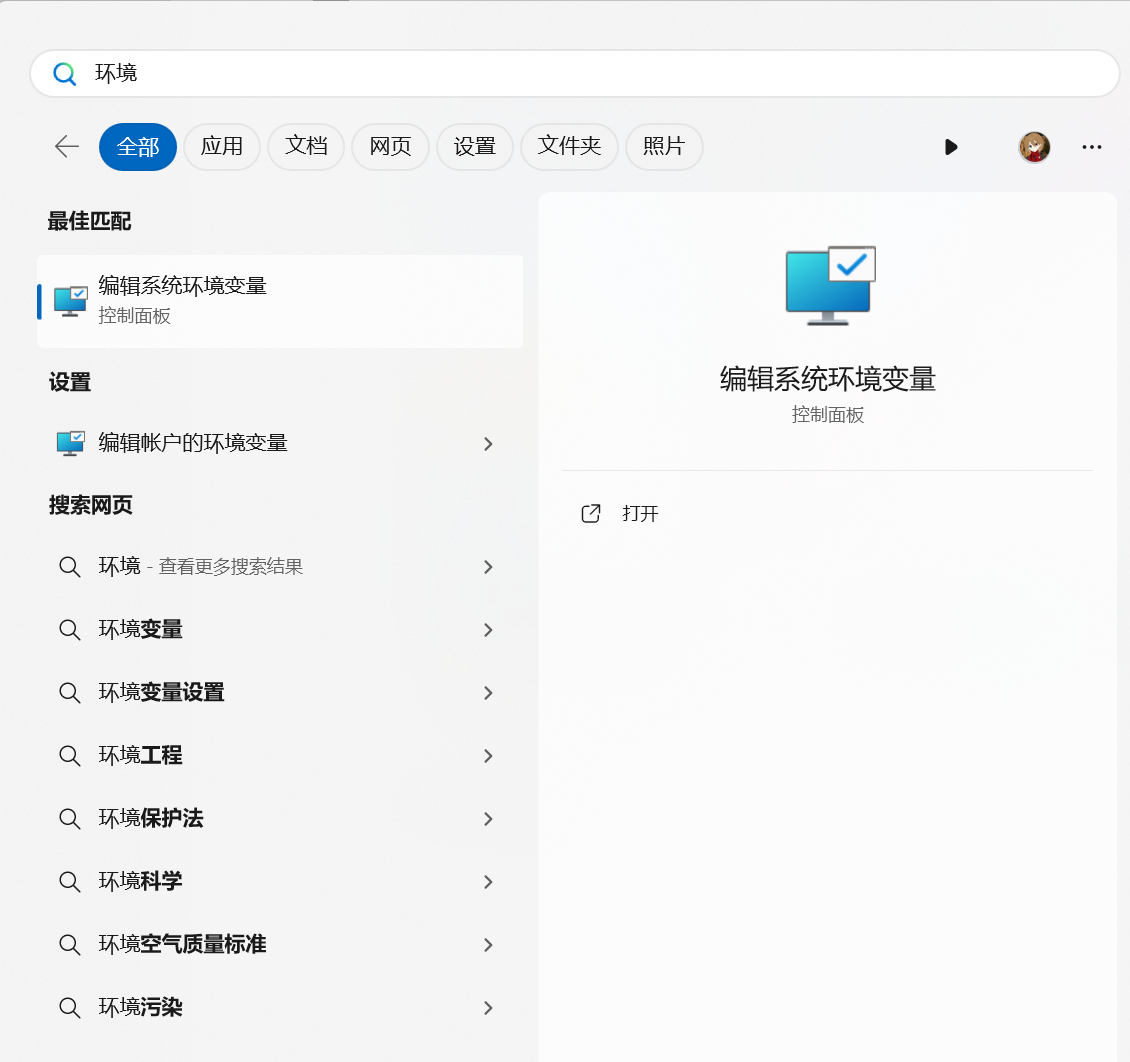This screenshot has height=1062, width=1130.
Task: Switch to the 设置 filter tab
Action: (x=475, y=147)
